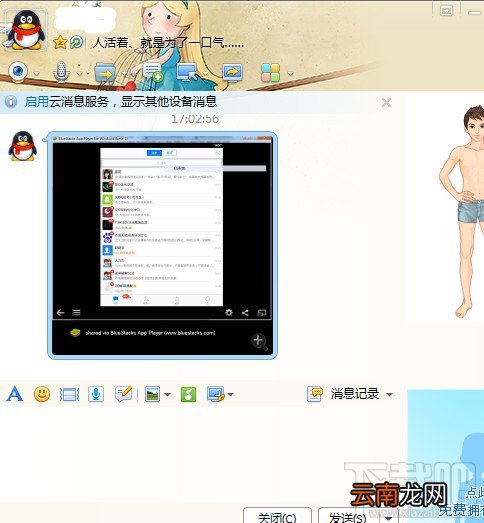
Task: Open the shared BlueStacks screenshot image
Action: [162, 245]
